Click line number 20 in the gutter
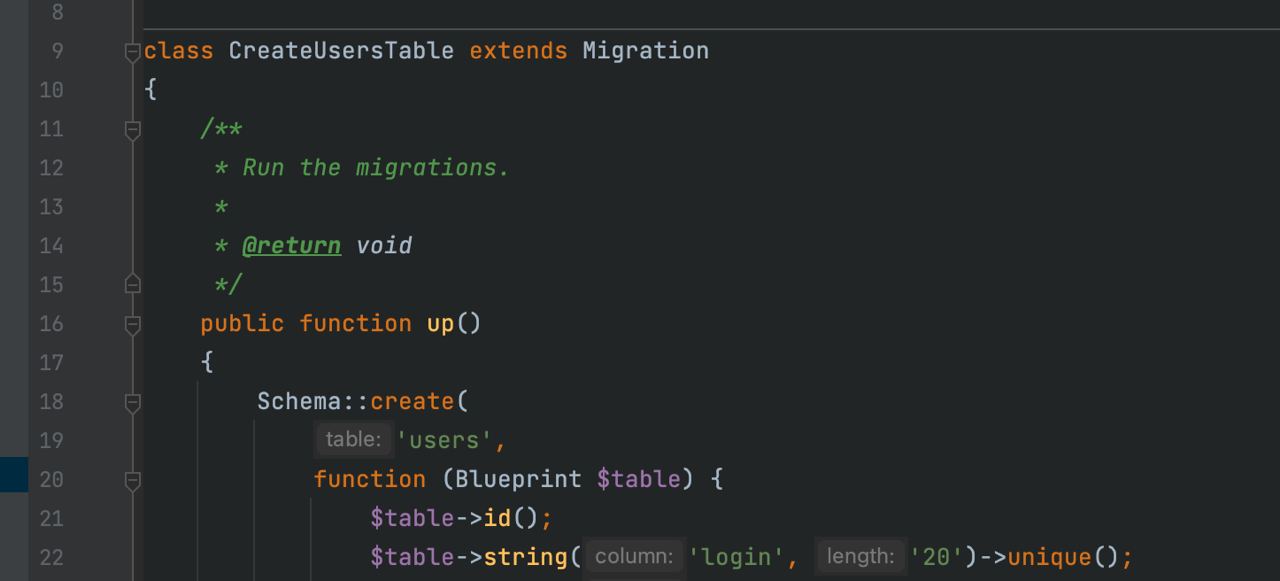The height and width of the screenshot is (581, 1280). (51, 480)
